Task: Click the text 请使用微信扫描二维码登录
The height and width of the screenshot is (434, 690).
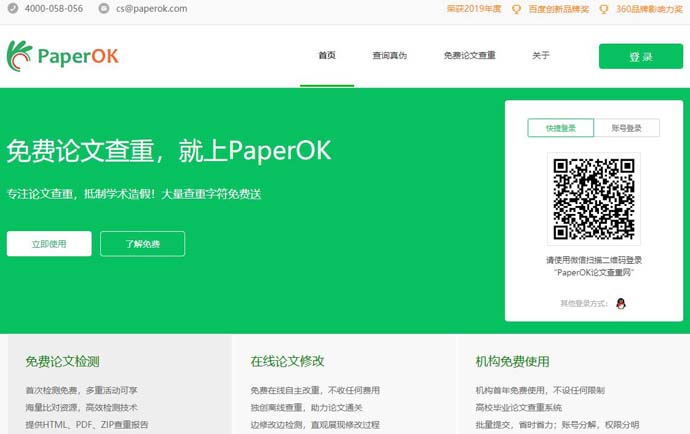Action: [594, 260]
